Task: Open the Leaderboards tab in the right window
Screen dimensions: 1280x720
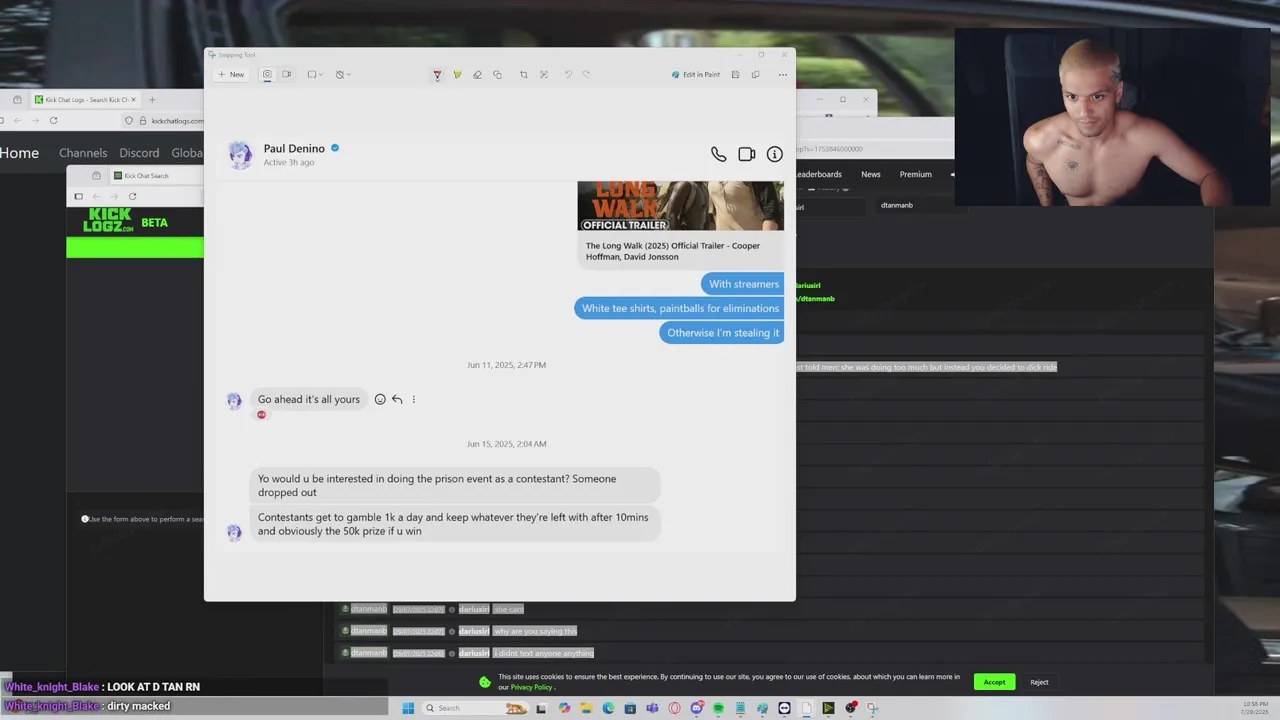Action: [x=819, y=174]
